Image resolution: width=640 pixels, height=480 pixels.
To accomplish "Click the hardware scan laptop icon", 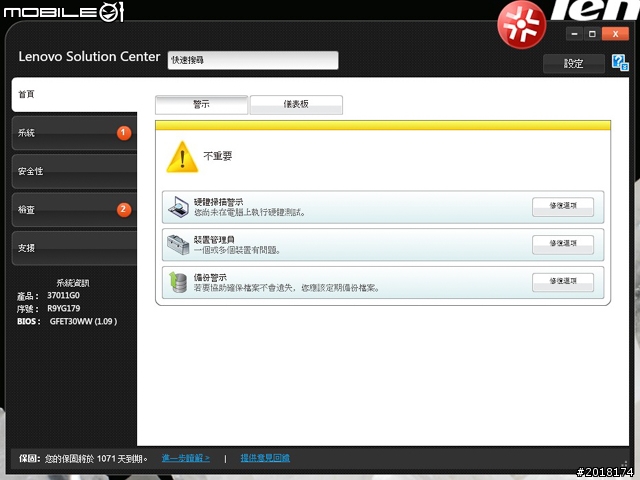I will click(178, 207).
